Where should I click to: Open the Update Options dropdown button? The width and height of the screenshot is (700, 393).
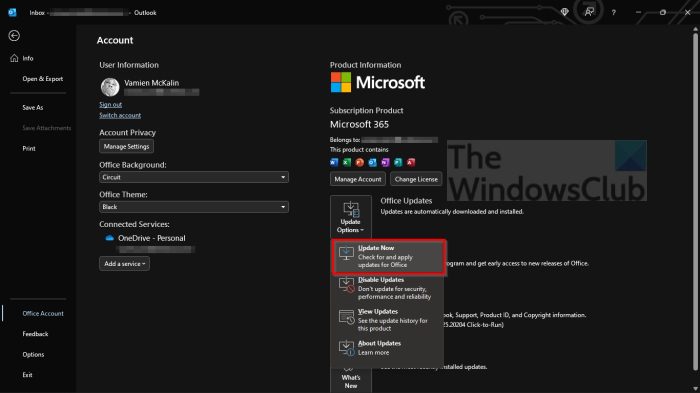click(350, 217)
